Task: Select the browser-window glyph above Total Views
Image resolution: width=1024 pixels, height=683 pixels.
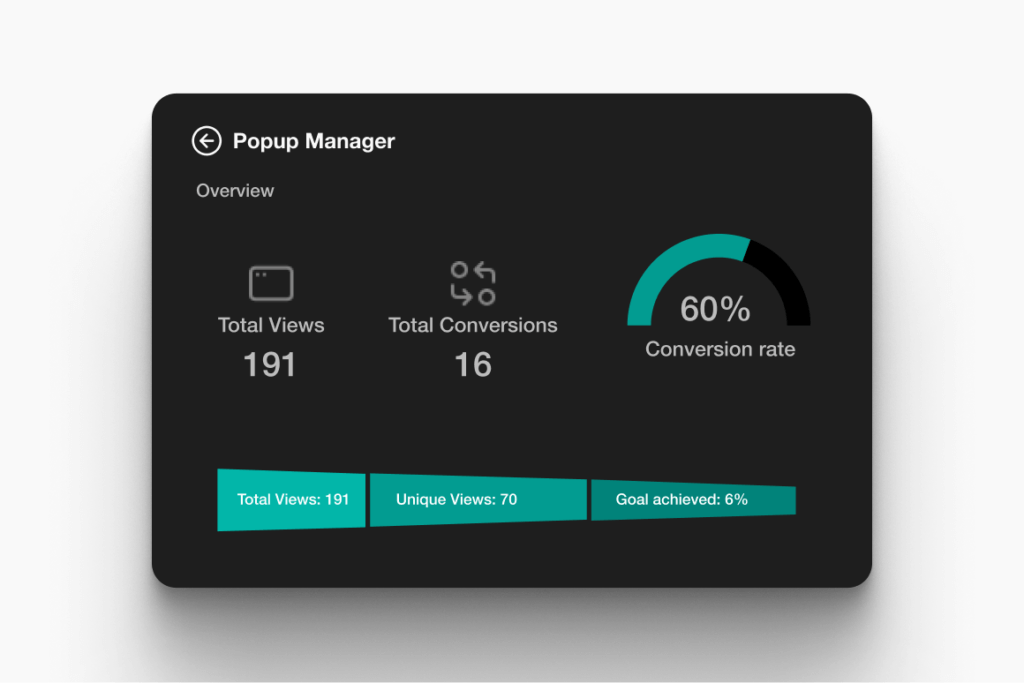Action: point(270,282)
